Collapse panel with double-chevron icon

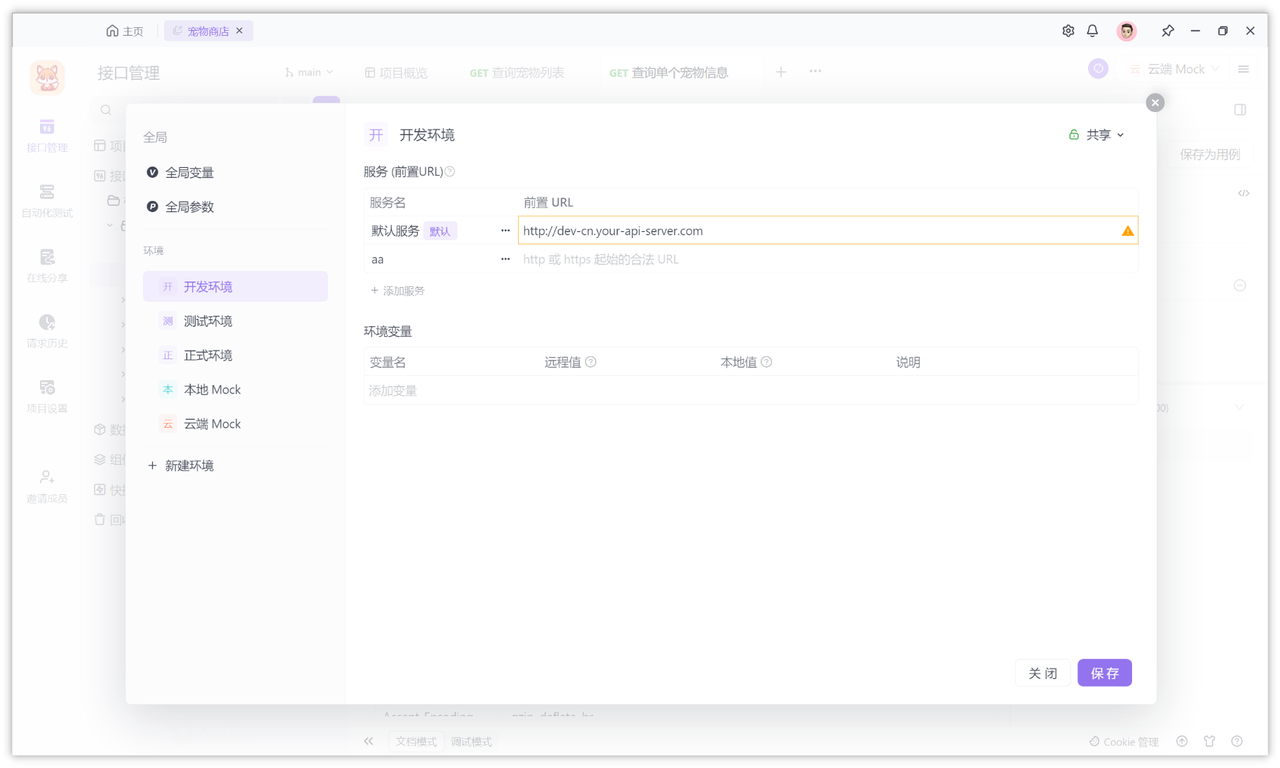[x=369, y=742]
